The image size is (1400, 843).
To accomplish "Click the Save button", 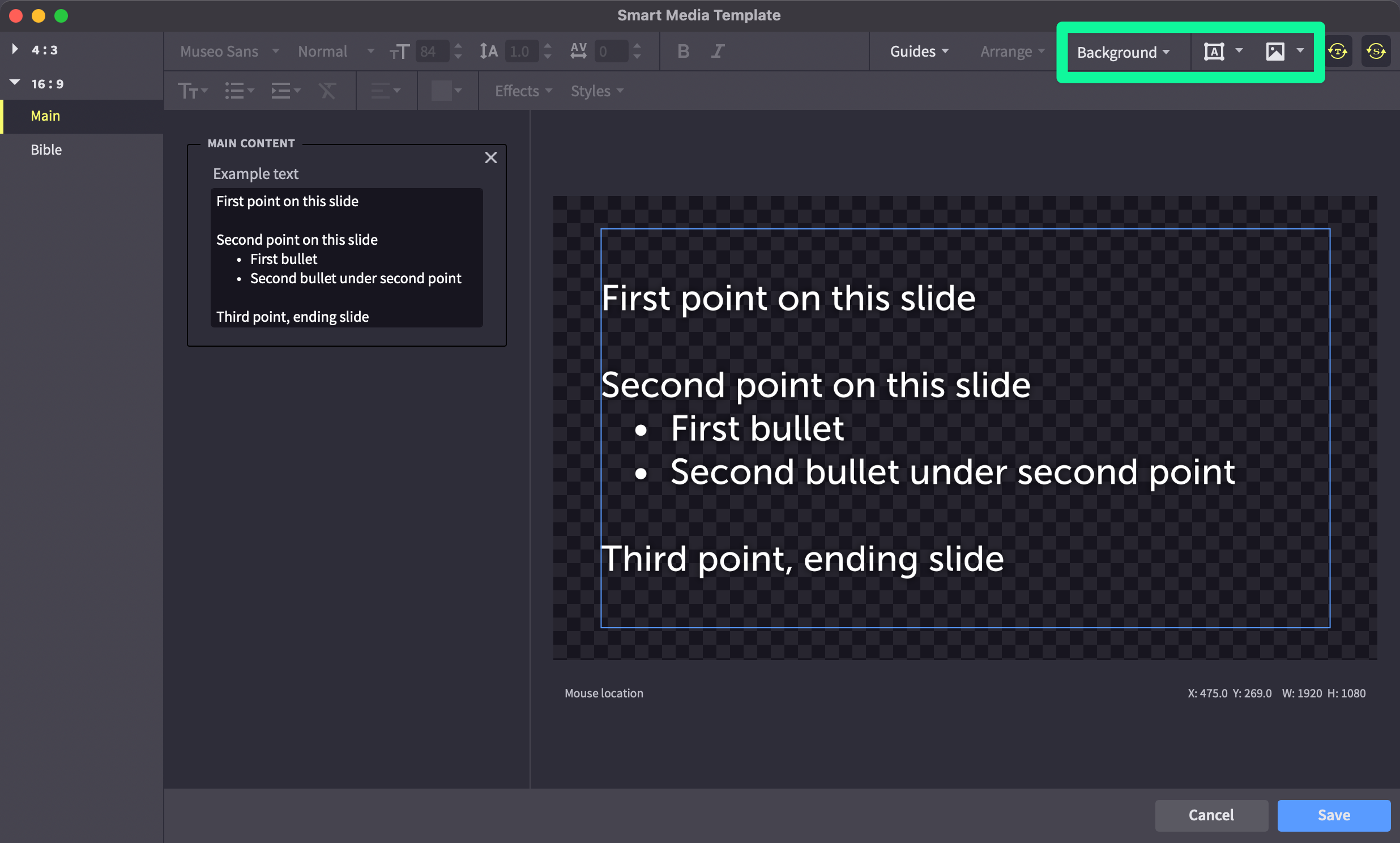I will pos(1333,815).
